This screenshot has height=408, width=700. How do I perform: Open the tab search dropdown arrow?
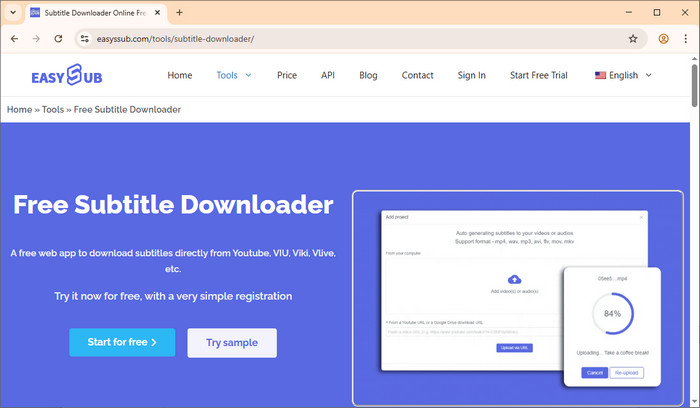[x=13, y=12]
